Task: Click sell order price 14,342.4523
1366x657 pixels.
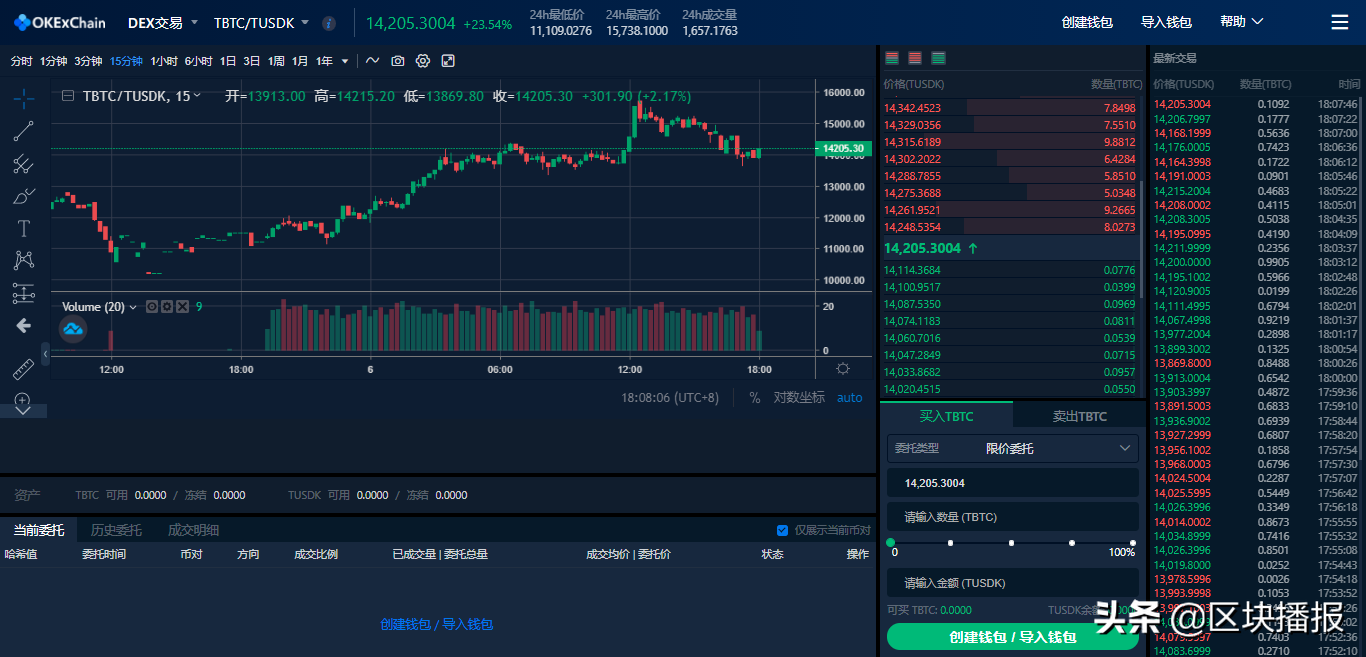Action: [x=912, y=108]
